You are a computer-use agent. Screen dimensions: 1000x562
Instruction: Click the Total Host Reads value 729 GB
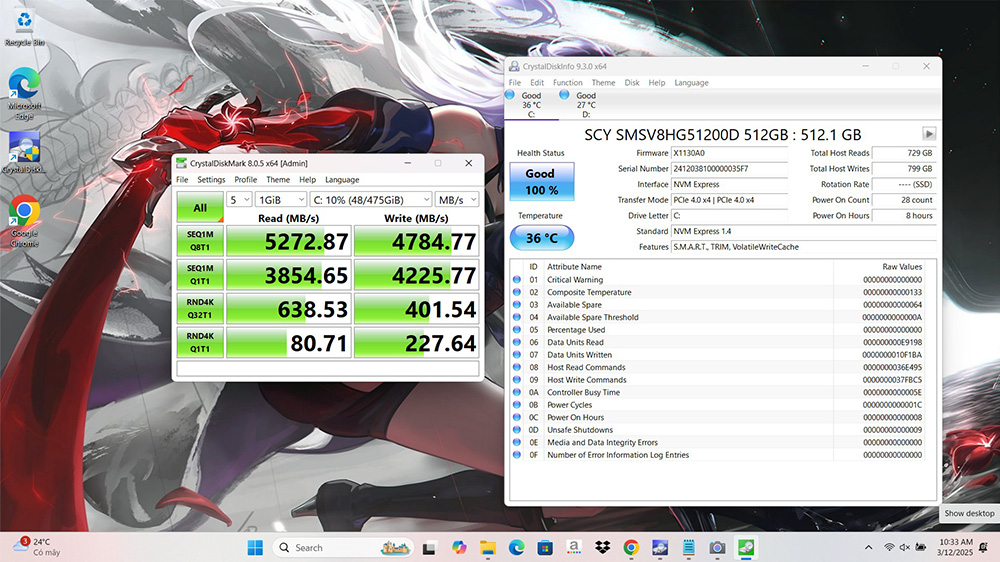point(904,153)
